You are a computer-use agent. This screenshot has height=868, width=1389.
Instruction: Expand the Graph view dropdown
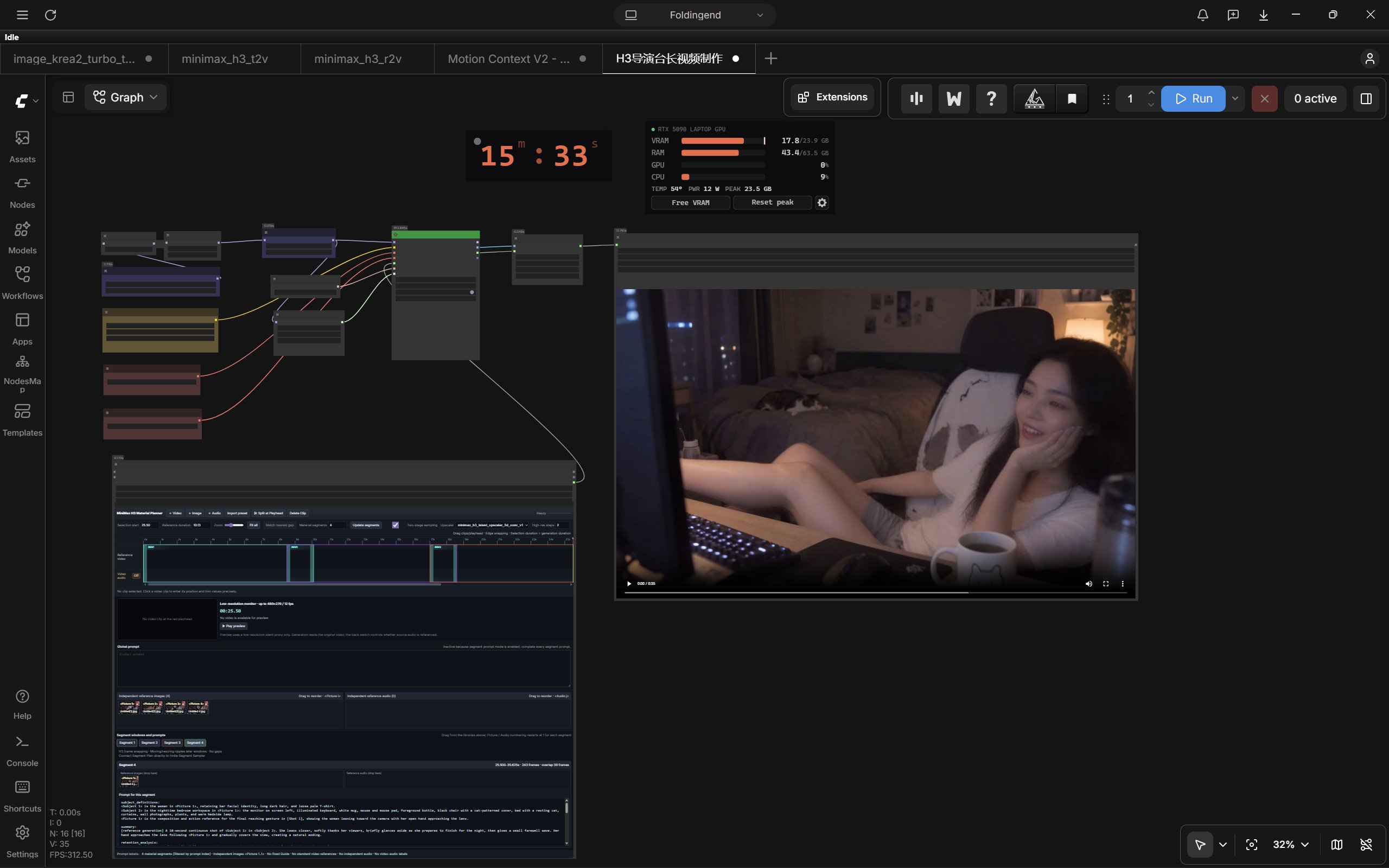(x=126, y=97)
